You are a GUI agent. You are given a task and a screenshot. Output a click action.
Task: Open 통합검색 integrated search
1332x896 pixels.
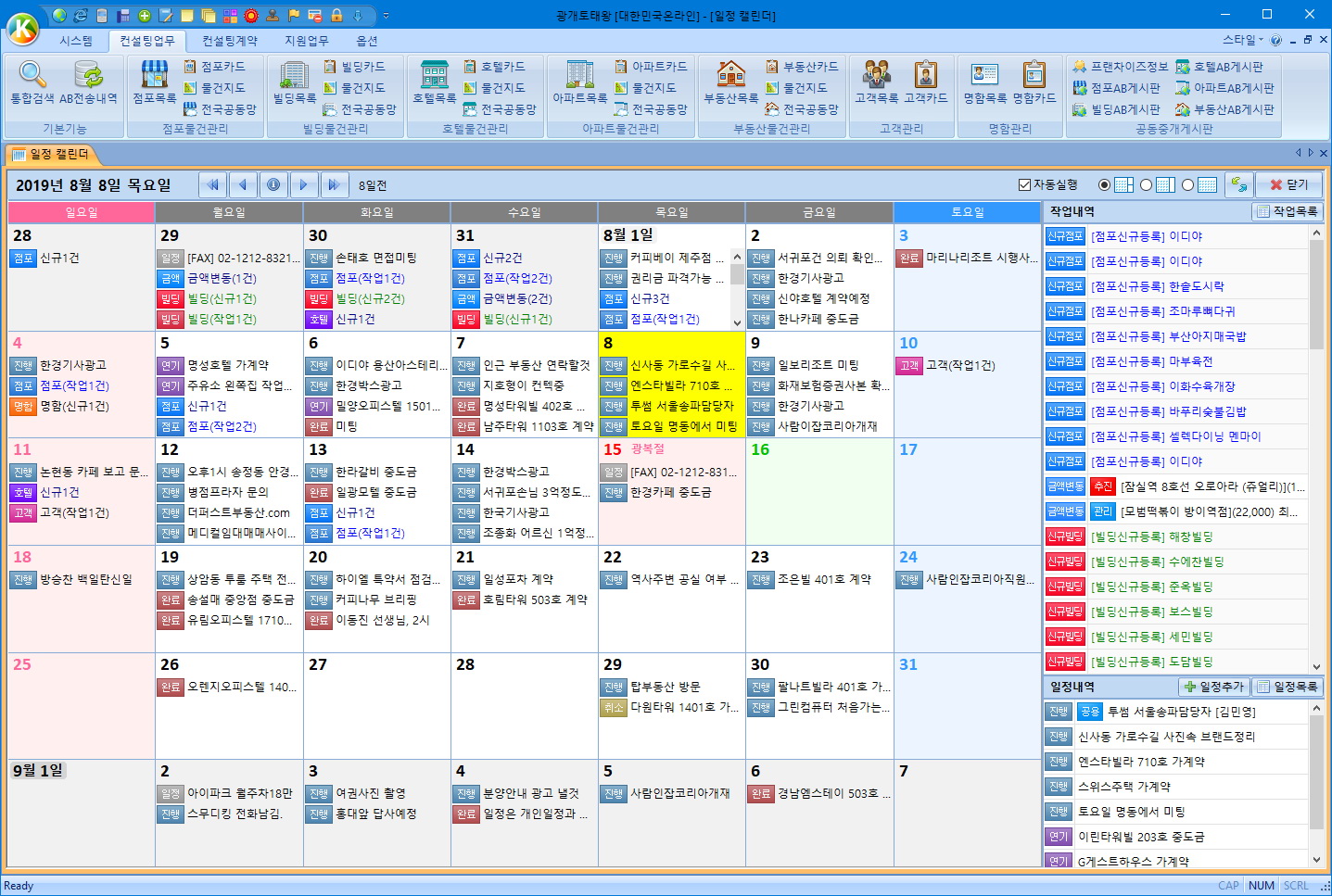click(32, 82)
